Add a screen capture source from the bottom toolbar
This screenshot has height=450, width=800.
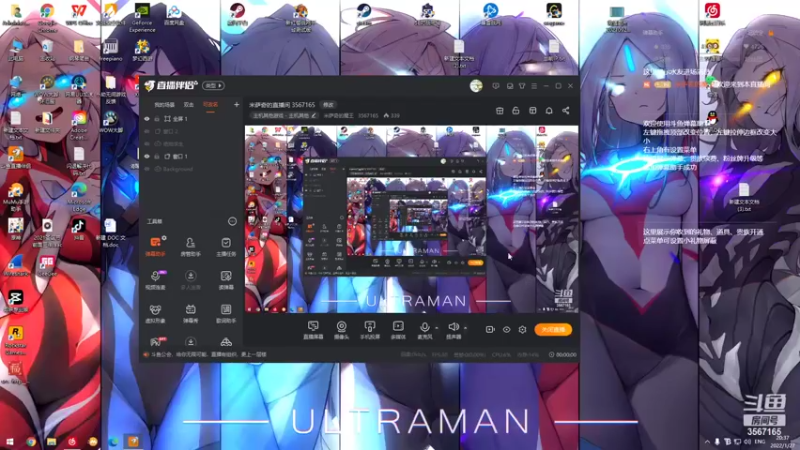pyautogui.click(x=313, y=330)
